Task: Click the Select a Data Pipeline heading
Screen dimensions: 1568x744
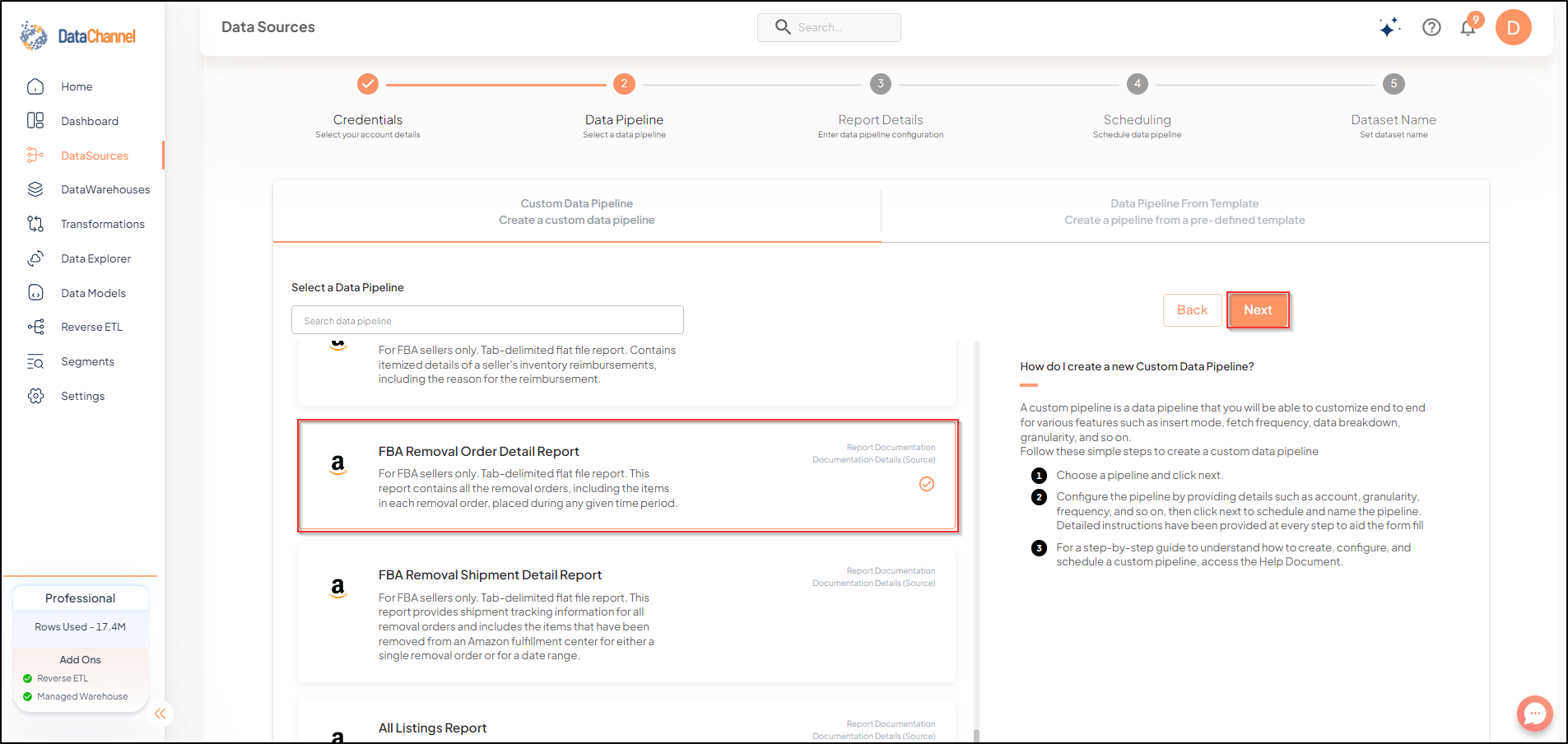Action: 347,287
